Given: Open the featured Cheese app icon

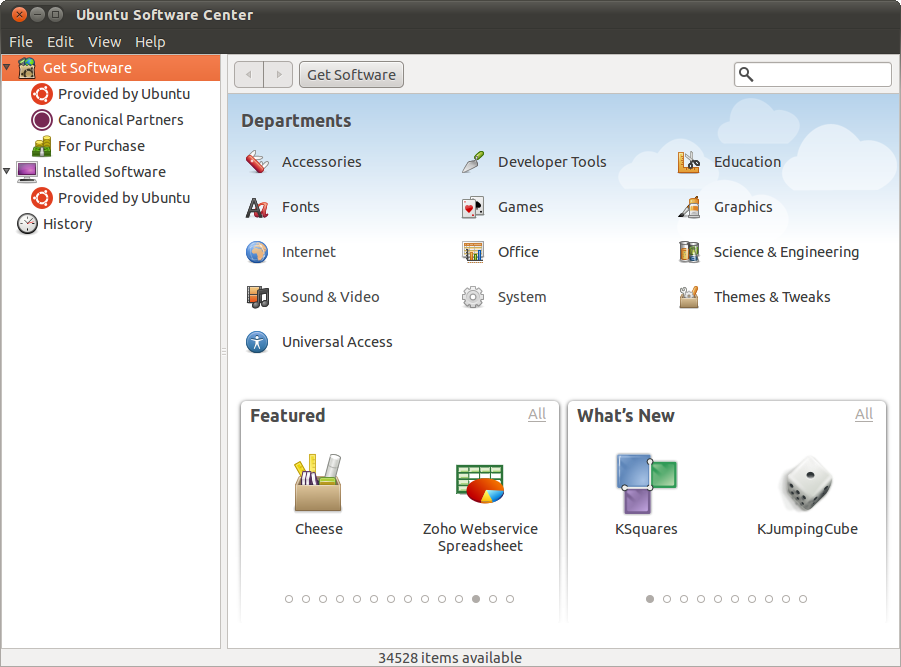Looking at the screenshot, I should 318,483.
